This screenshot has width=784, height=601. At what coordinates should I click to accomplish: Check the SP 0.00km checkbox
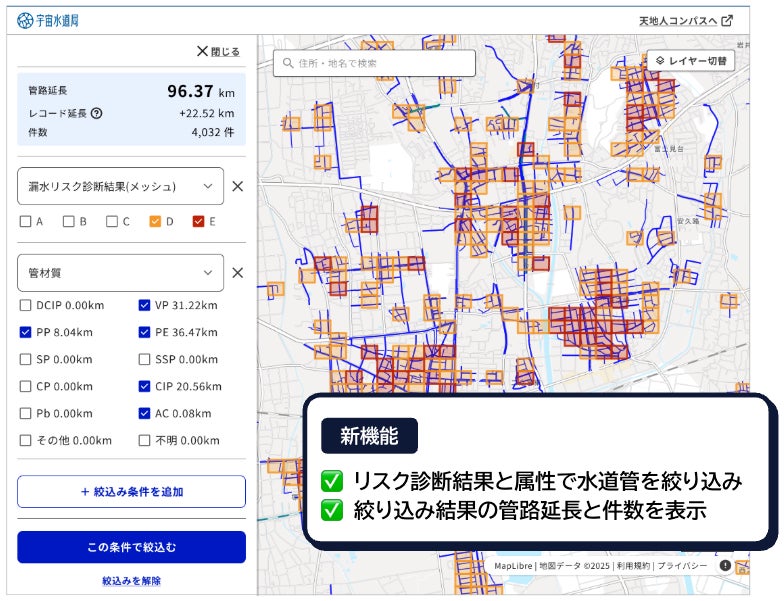click(25, 359)
